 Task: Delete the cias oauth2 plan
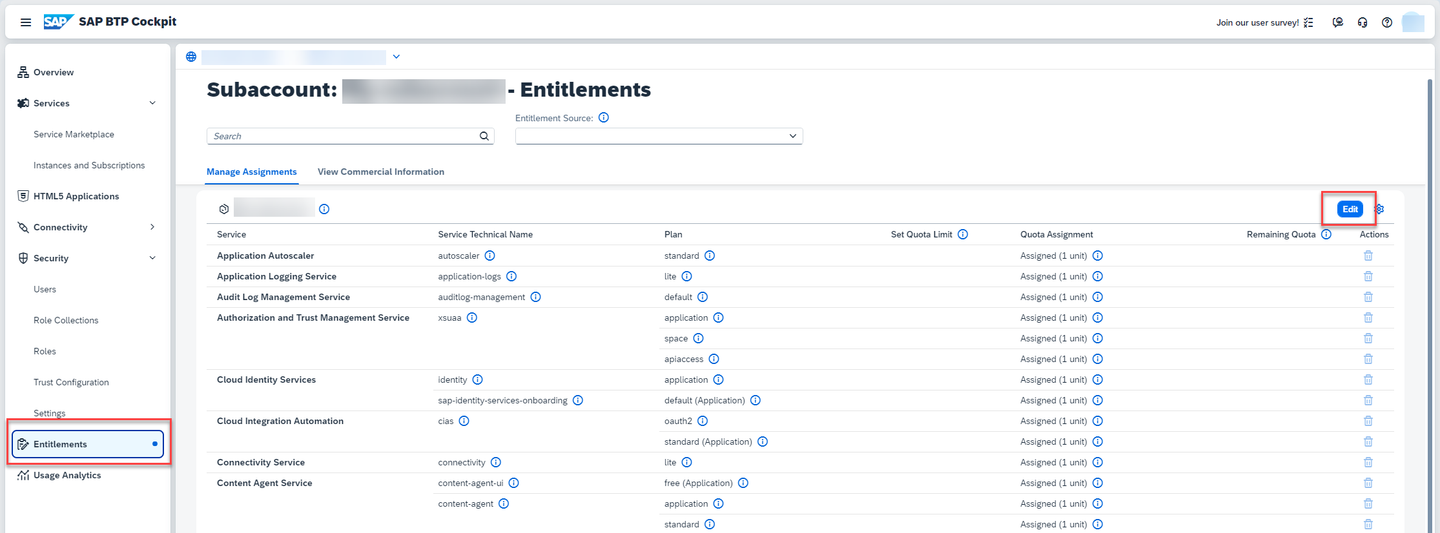pos(1368,421)
